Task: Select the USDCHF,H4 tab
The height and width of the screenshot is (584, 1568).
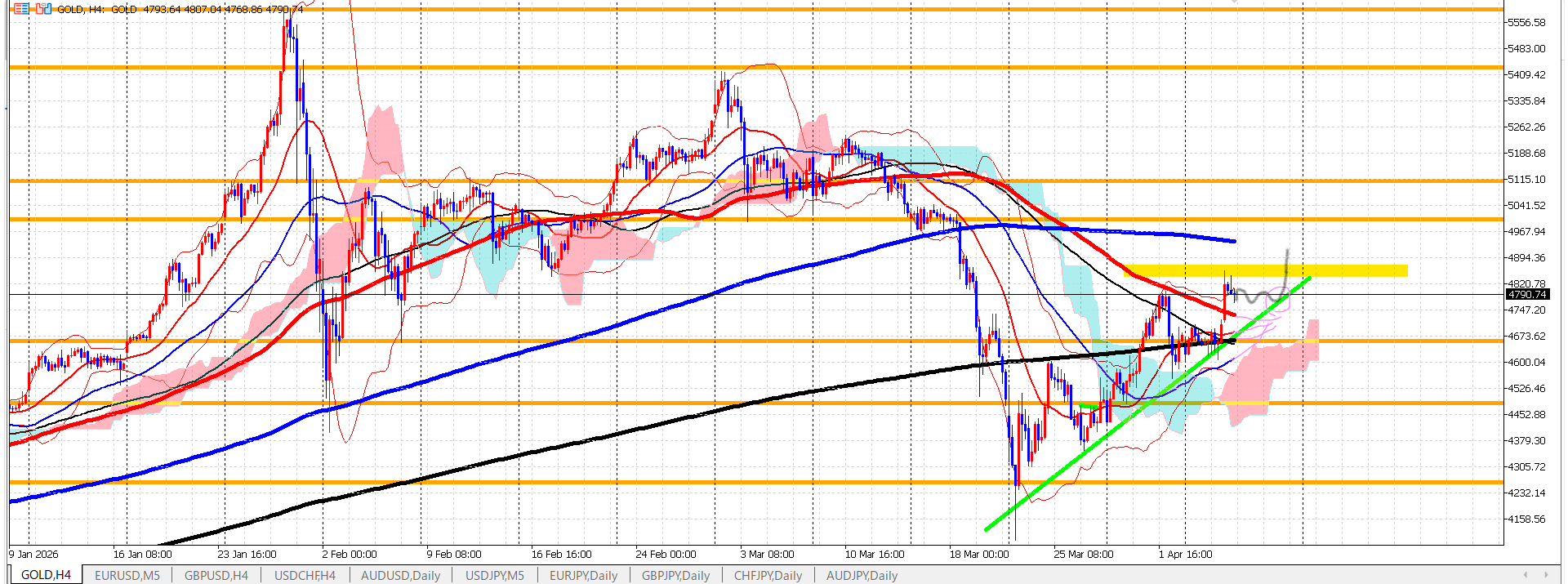Action: 305,575
